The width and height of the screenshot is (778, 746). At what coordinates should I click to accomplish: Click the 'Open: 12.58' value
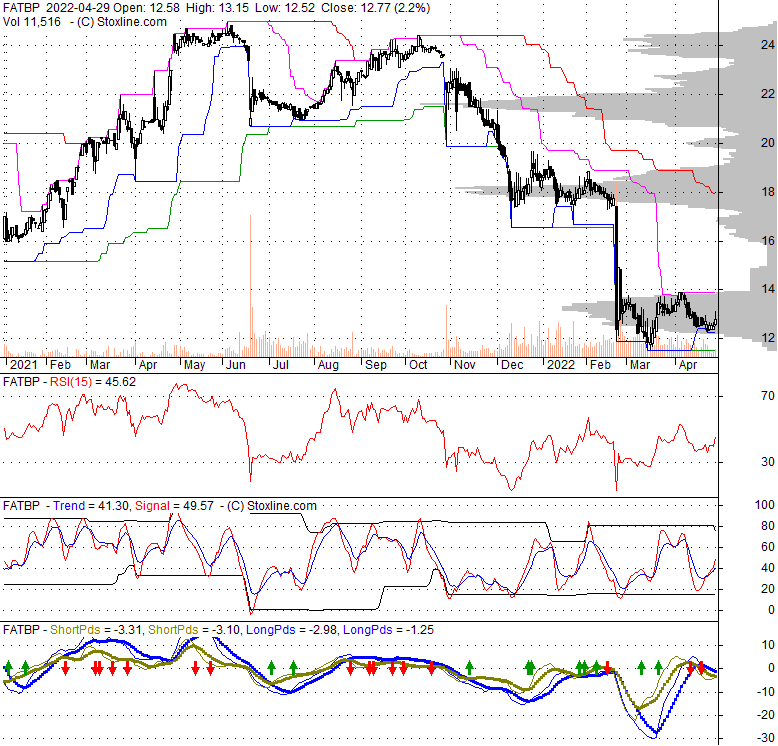pyautogui.click(x=147, y=8)
